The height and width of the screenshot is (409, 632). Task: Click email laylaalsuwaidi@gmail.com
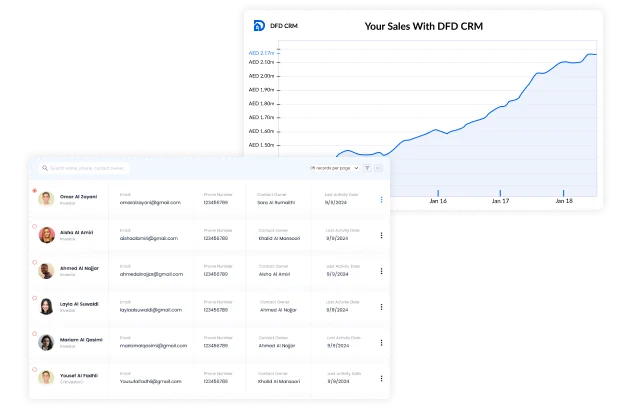click(x=151, y=310)
